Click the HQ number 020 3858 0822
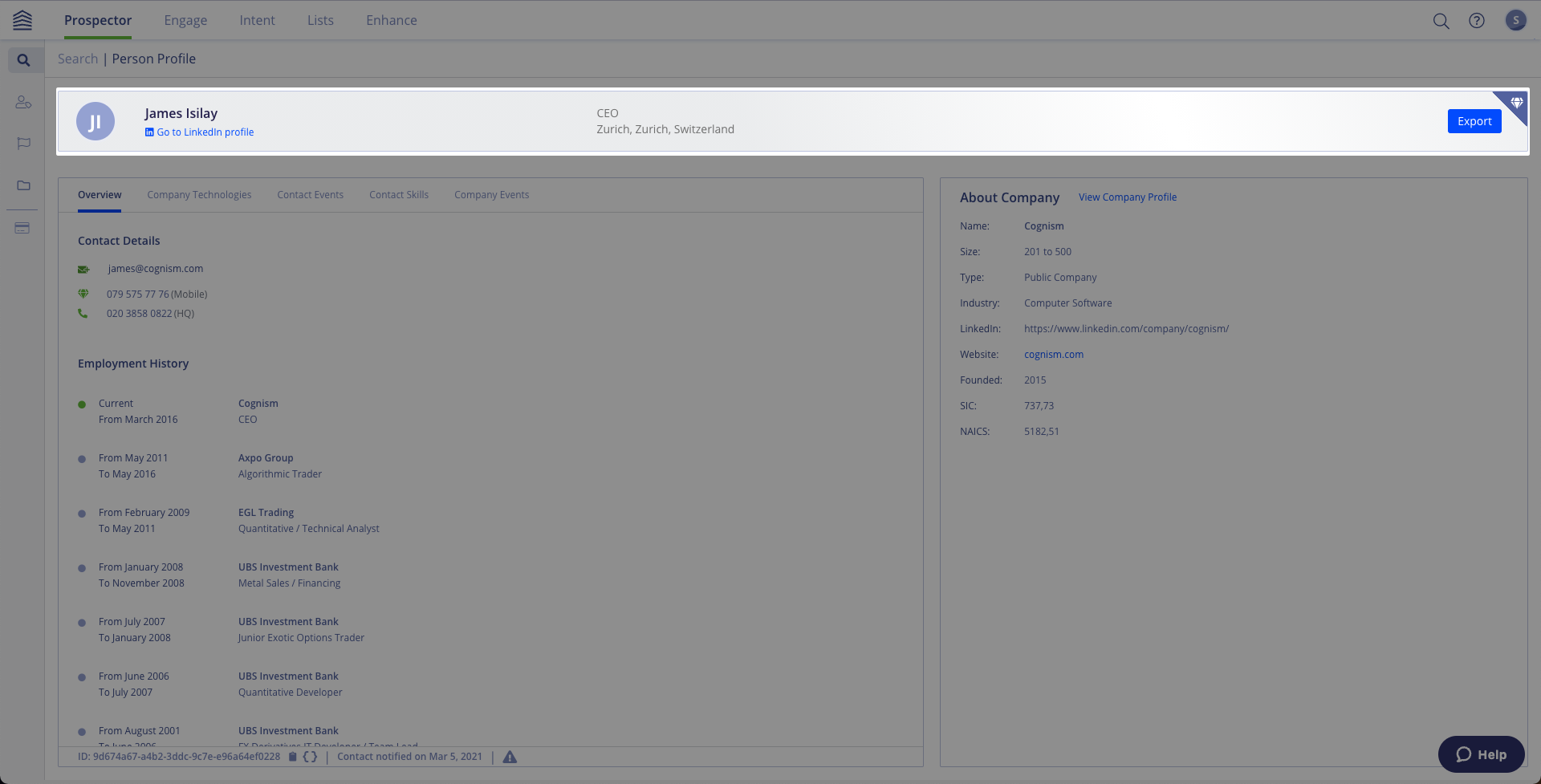This screenshot has height=784, width=1541. pos(140,314)
